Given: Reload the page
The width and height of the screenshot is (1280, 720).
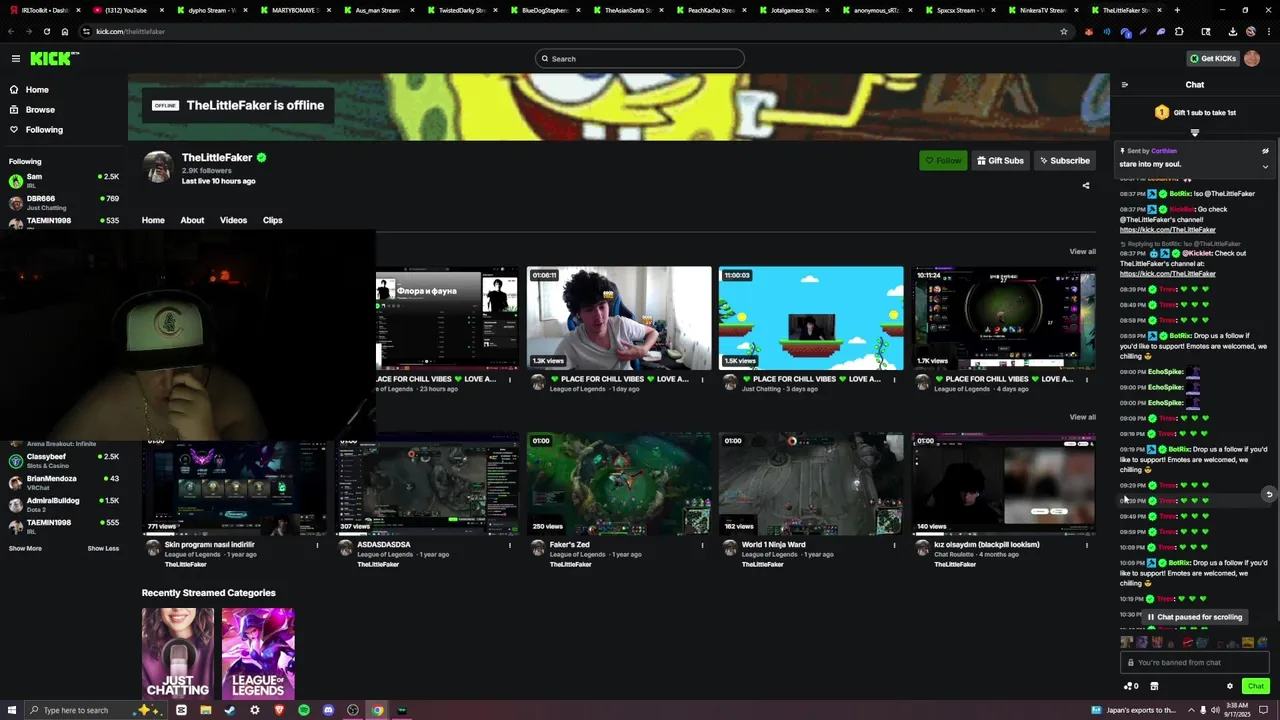Looking at the screenshot, I should coord(46,31).
